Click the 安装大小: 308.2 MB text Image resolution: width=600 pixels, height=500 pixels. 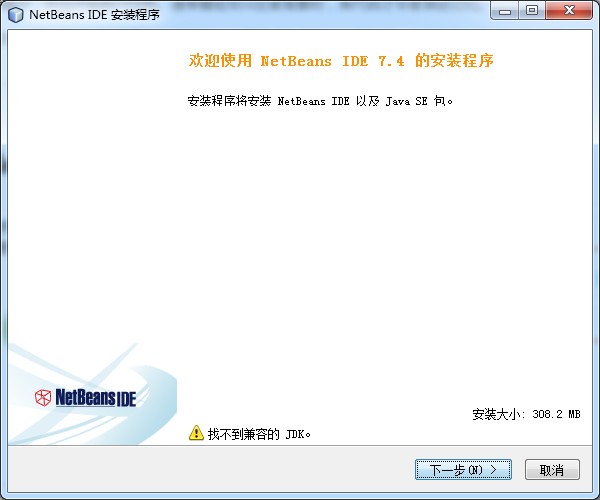tap(526, 414)
